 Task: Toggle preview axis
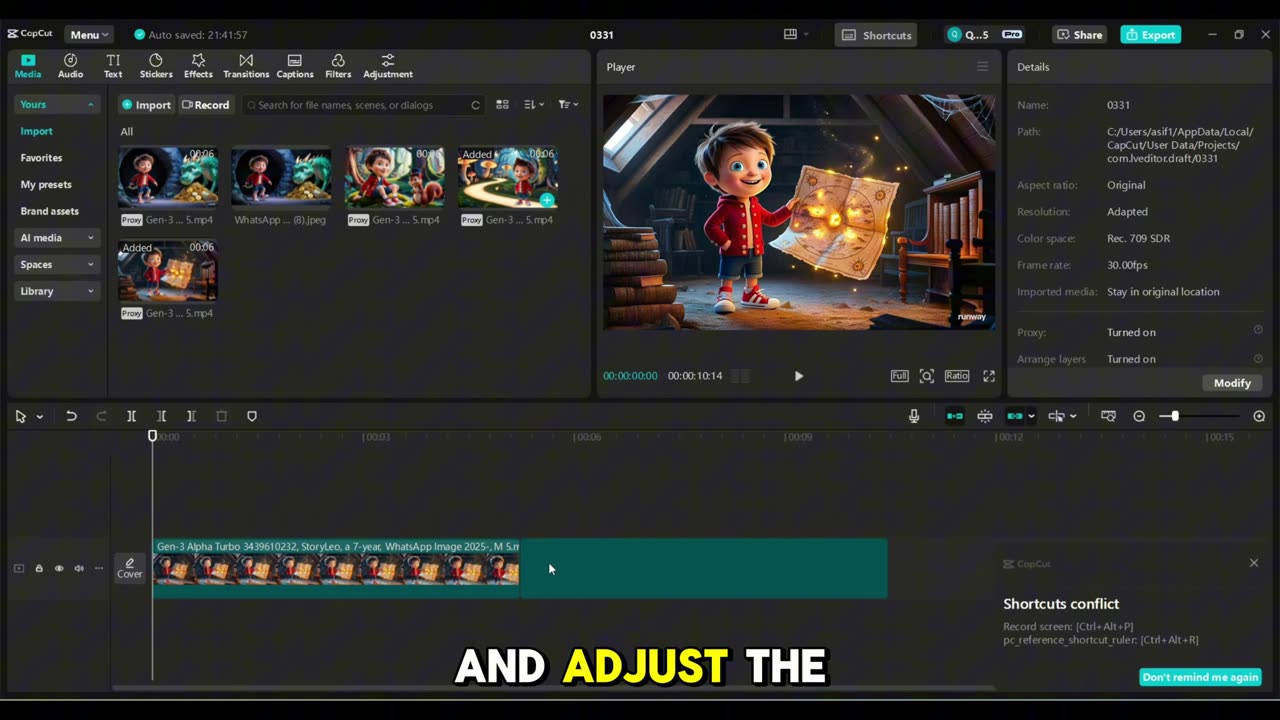click(1056, 416)
